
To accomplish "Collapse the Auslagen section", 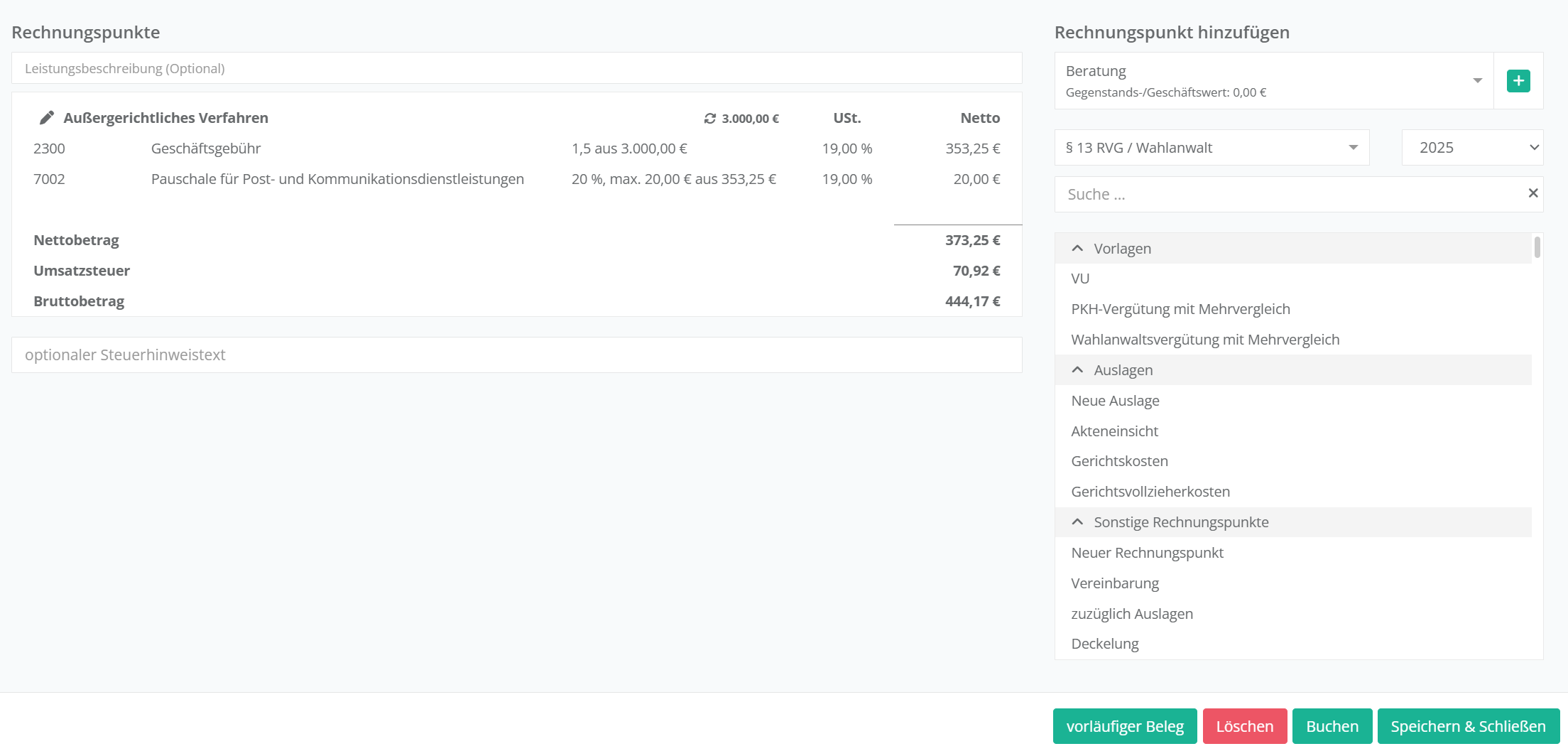I will (x=1077, y=370).
